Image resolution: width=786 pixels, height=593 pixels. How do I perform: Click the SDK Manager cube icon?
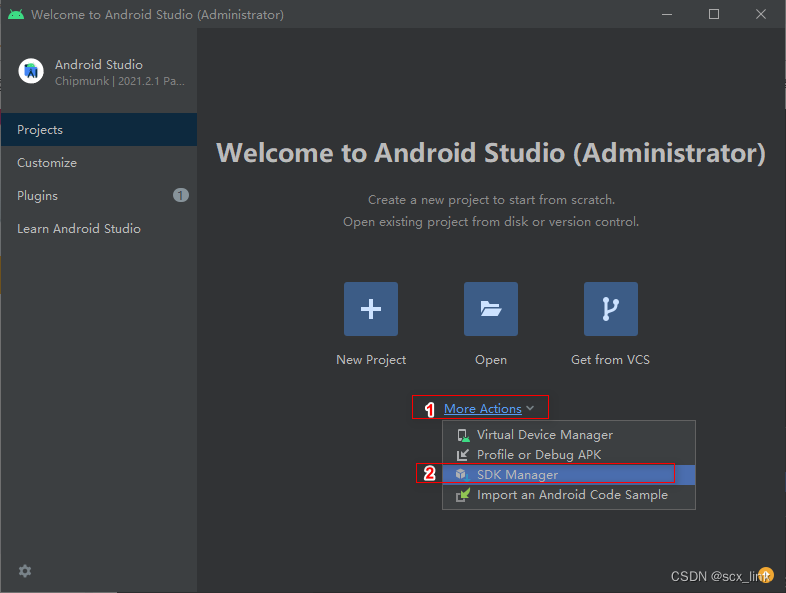tap(462, 474)
